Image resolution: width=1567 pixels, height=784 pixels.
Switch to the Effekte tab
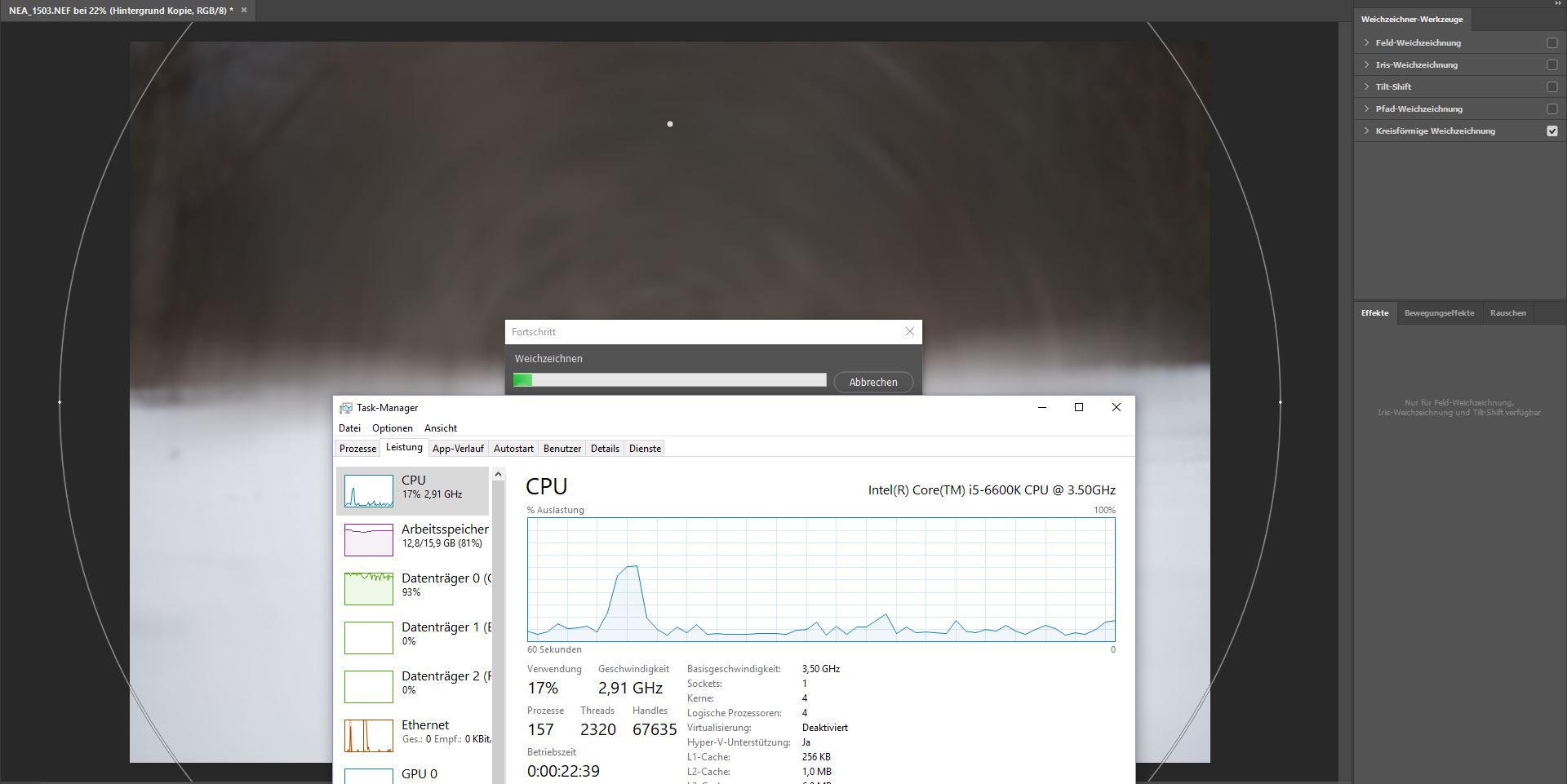(1374, 313)
